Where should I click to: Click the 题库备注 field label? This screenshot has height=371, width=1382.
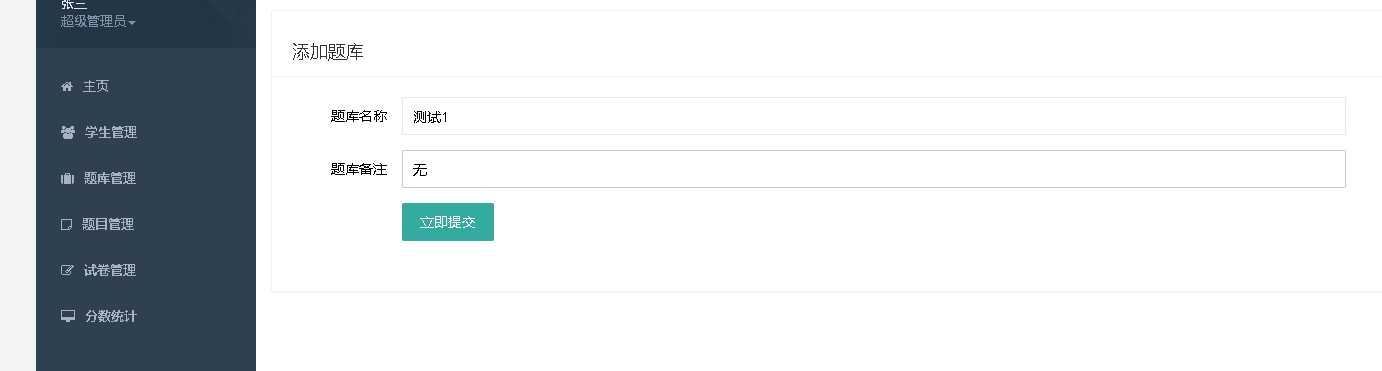tap(359, 169)
